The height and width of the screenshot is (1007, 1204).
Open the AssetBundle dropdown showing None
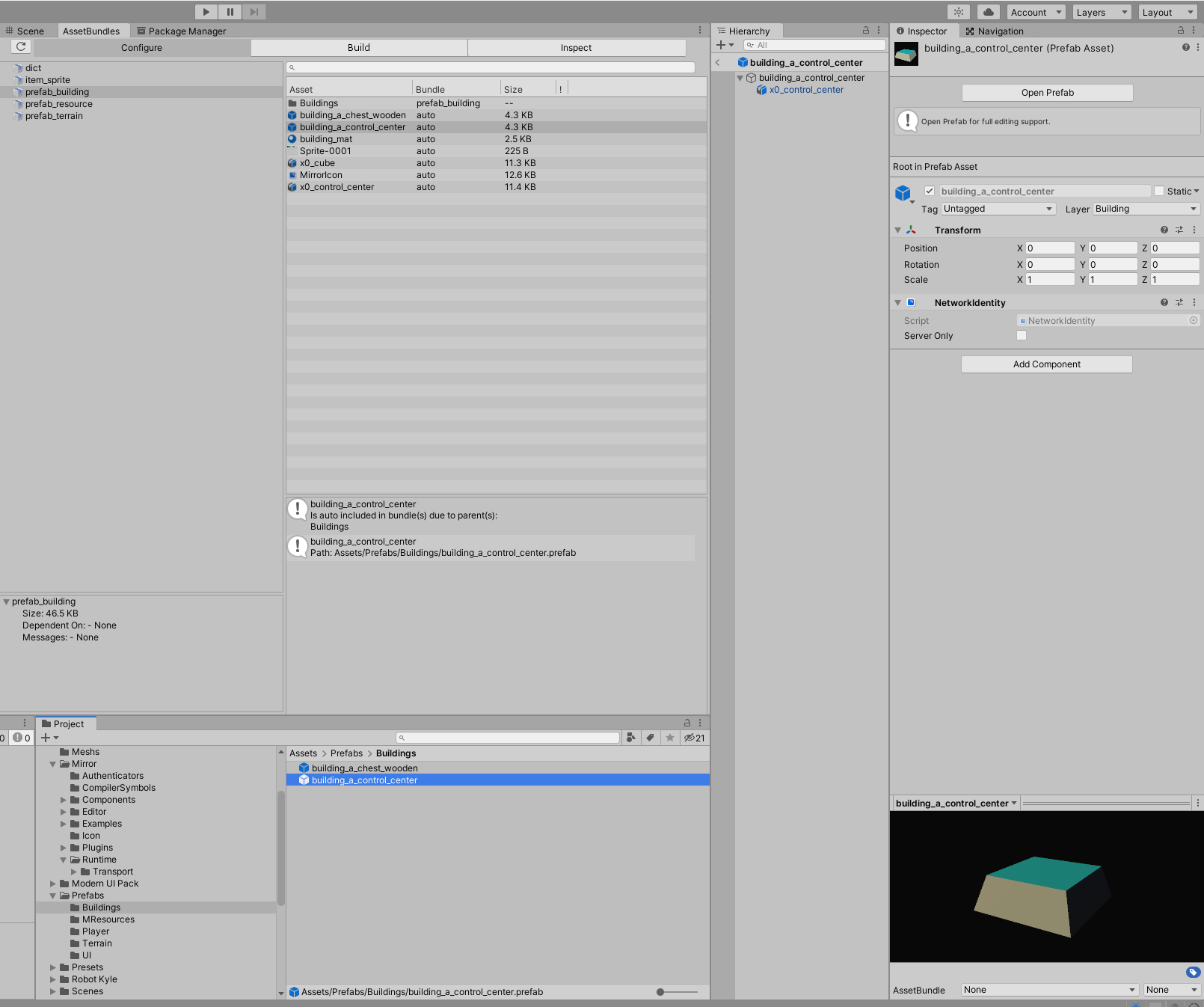(1048, 989)
